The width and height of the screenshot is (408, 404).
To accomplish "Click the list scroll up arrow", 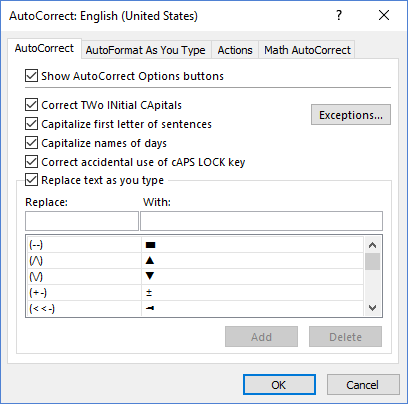I will (x=372, y=245).
